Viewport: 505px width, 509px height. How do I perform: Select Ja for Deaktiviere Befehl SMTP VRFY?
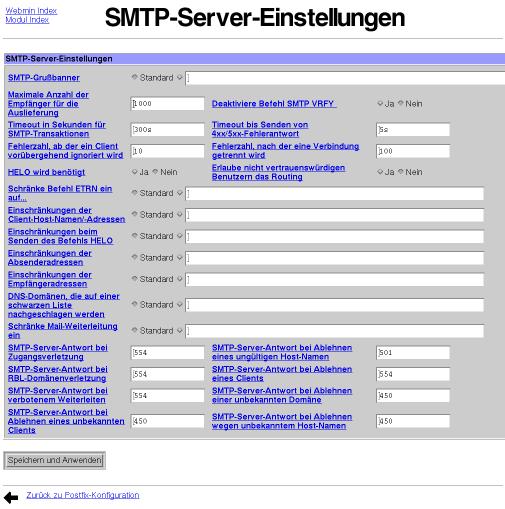tap(380, 103)
